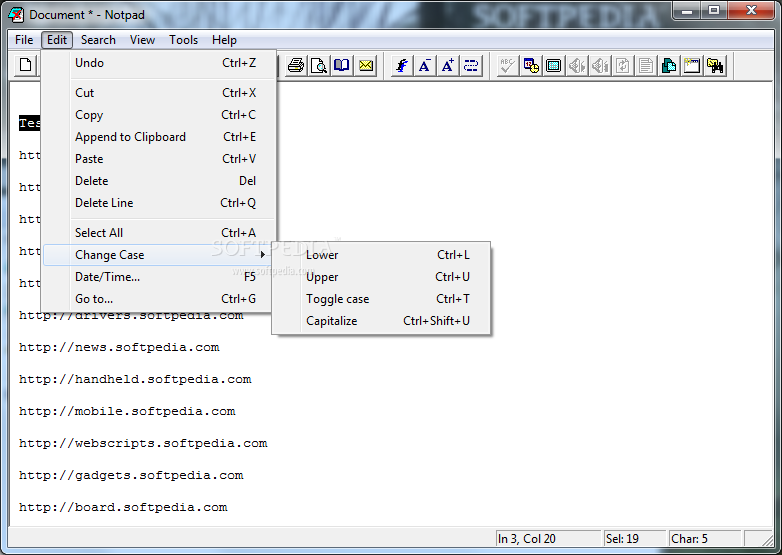This screenshot has height=555, width=782.
Task: Select Upper in Change Case submenu
Action: pos(382,277)
